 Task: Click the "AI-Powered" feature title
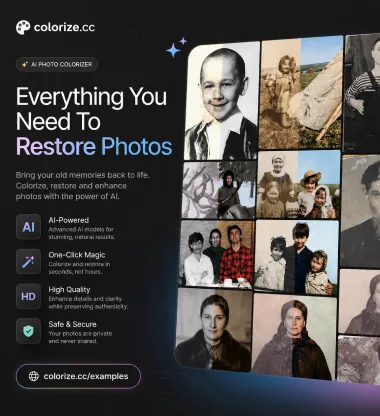click(69, 220)
